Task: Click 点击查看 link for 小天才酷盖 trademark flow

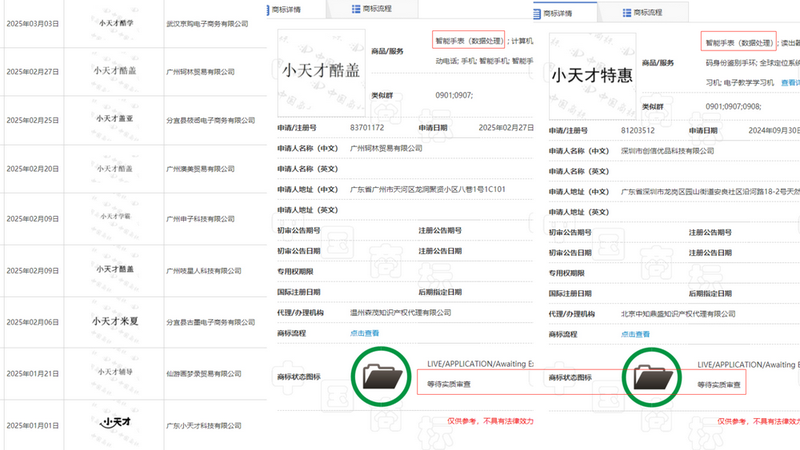Action: (365, 333)
